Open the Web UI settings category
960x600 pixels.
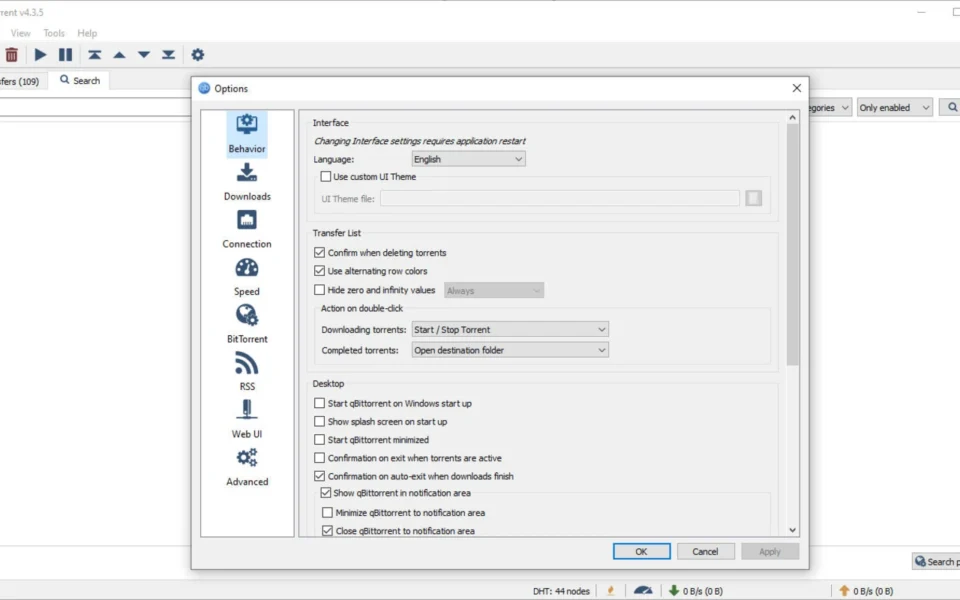click(x=247, y=419)
